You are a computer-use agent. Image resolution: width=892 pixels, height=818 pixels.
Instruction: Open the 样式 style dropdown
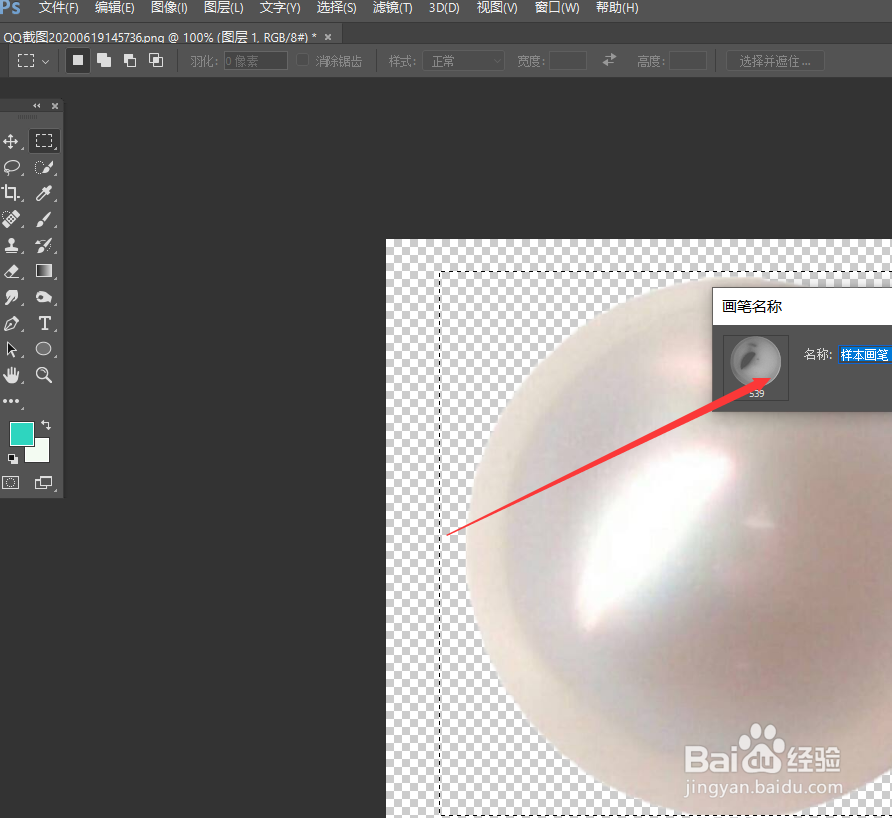coord(463,61)
